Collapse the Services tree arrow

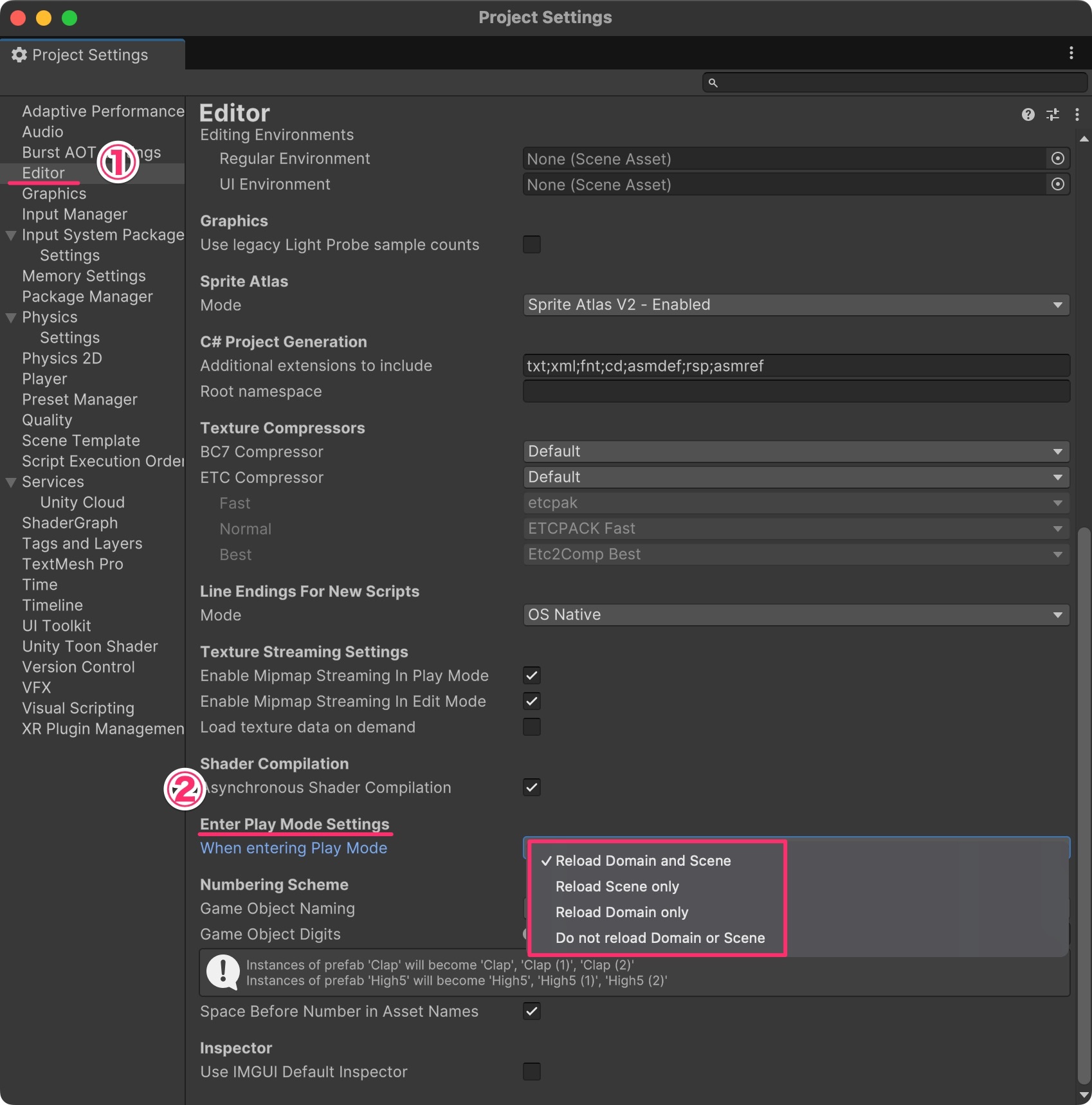coord(11,482)
